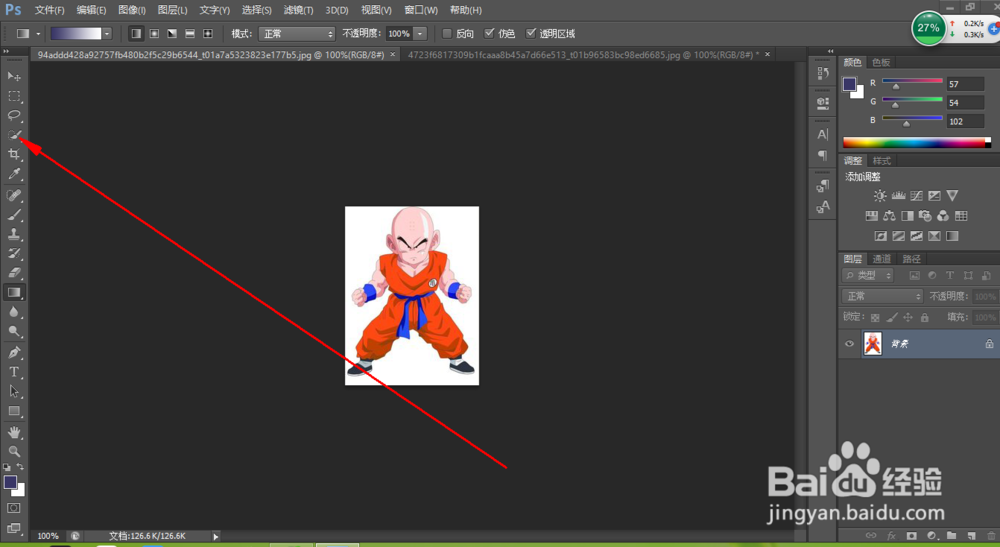Collapse the right panel dock
The width and height of the screenshot is (1000, 547).
click(x=830, y=51)
